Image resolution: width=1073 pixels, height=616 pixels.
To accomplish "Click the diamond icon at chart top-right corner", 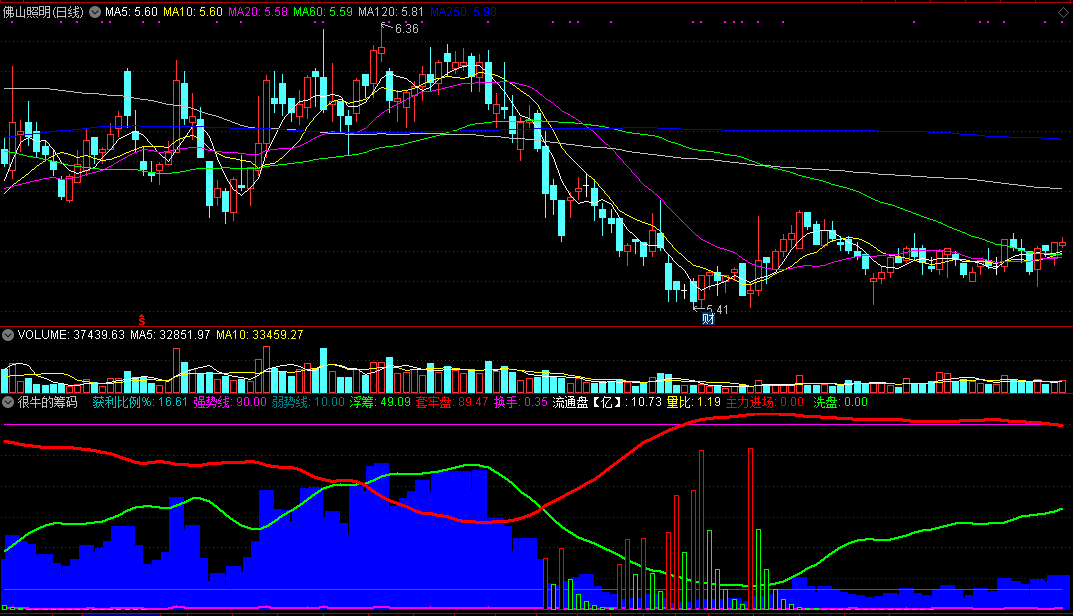I will click(1062, 12).
